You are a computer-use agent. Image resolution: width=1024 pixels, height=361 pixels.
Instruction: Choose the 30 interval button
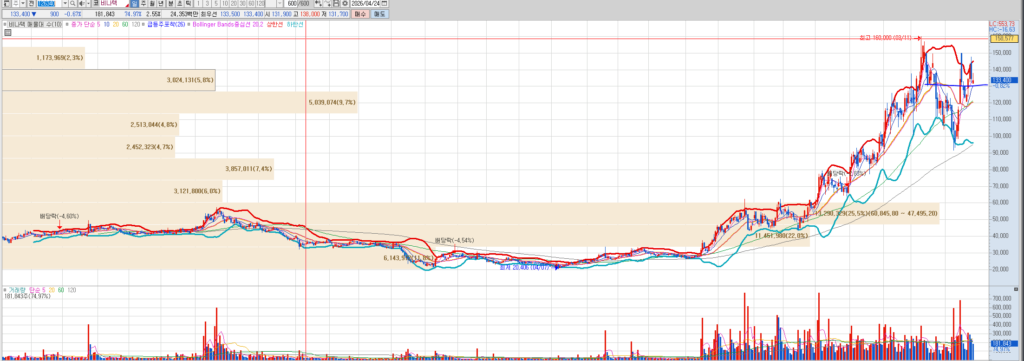coord(242,3)
